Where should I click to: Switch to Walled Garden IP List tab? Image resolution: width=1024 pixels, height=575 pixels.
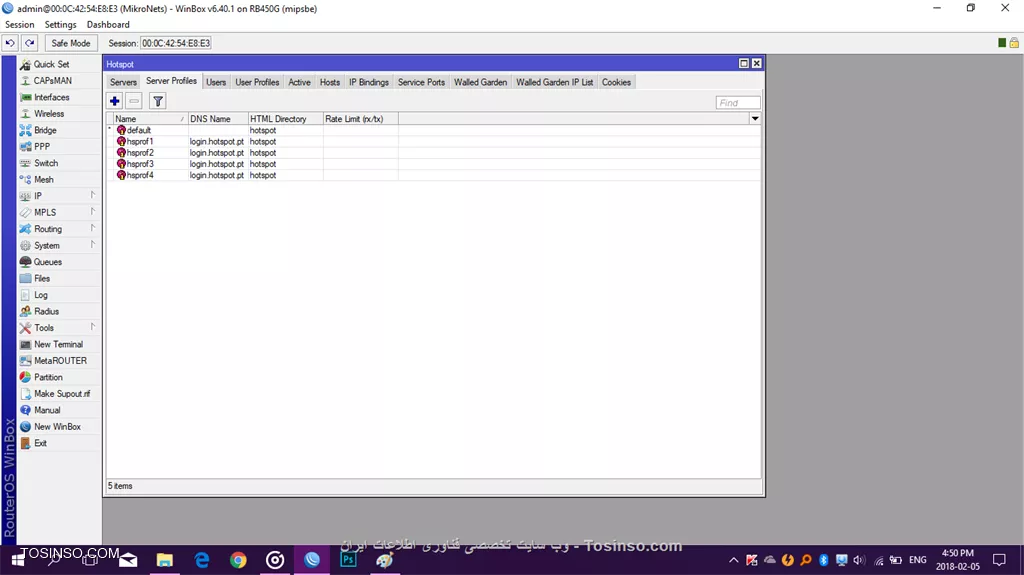pos(554,82)
